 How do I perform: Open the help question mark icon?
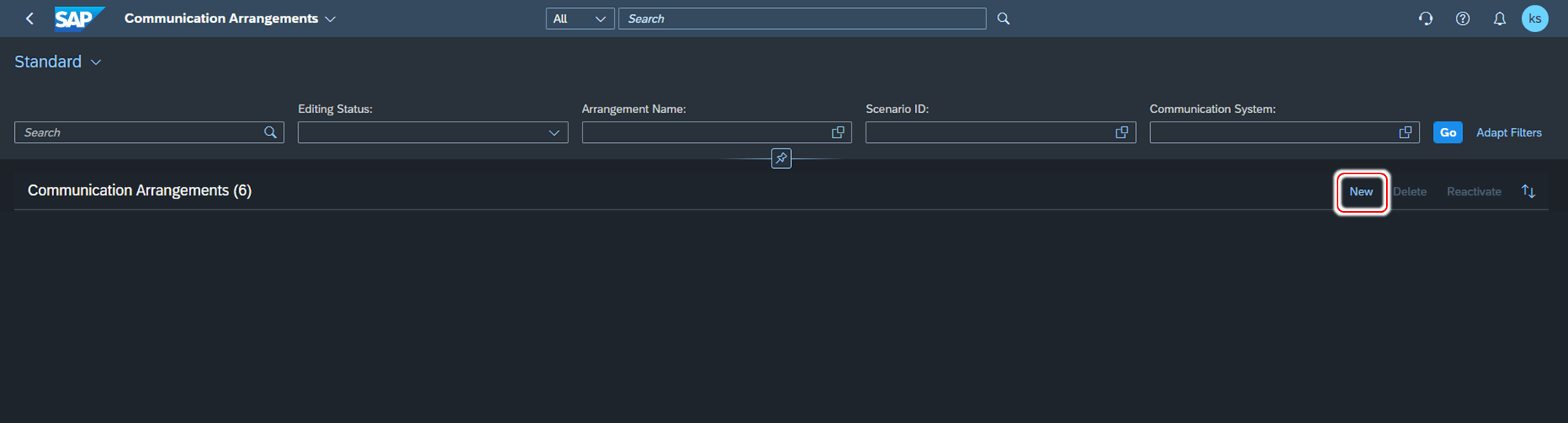click(1463, 19)
